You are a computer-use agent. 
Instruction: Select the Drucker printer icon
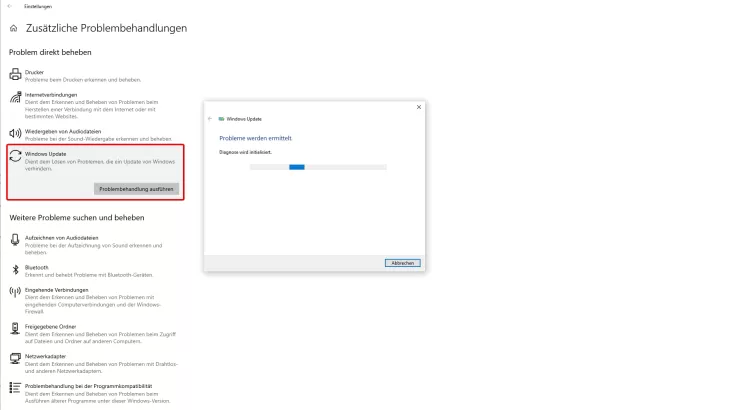[15, 75]
